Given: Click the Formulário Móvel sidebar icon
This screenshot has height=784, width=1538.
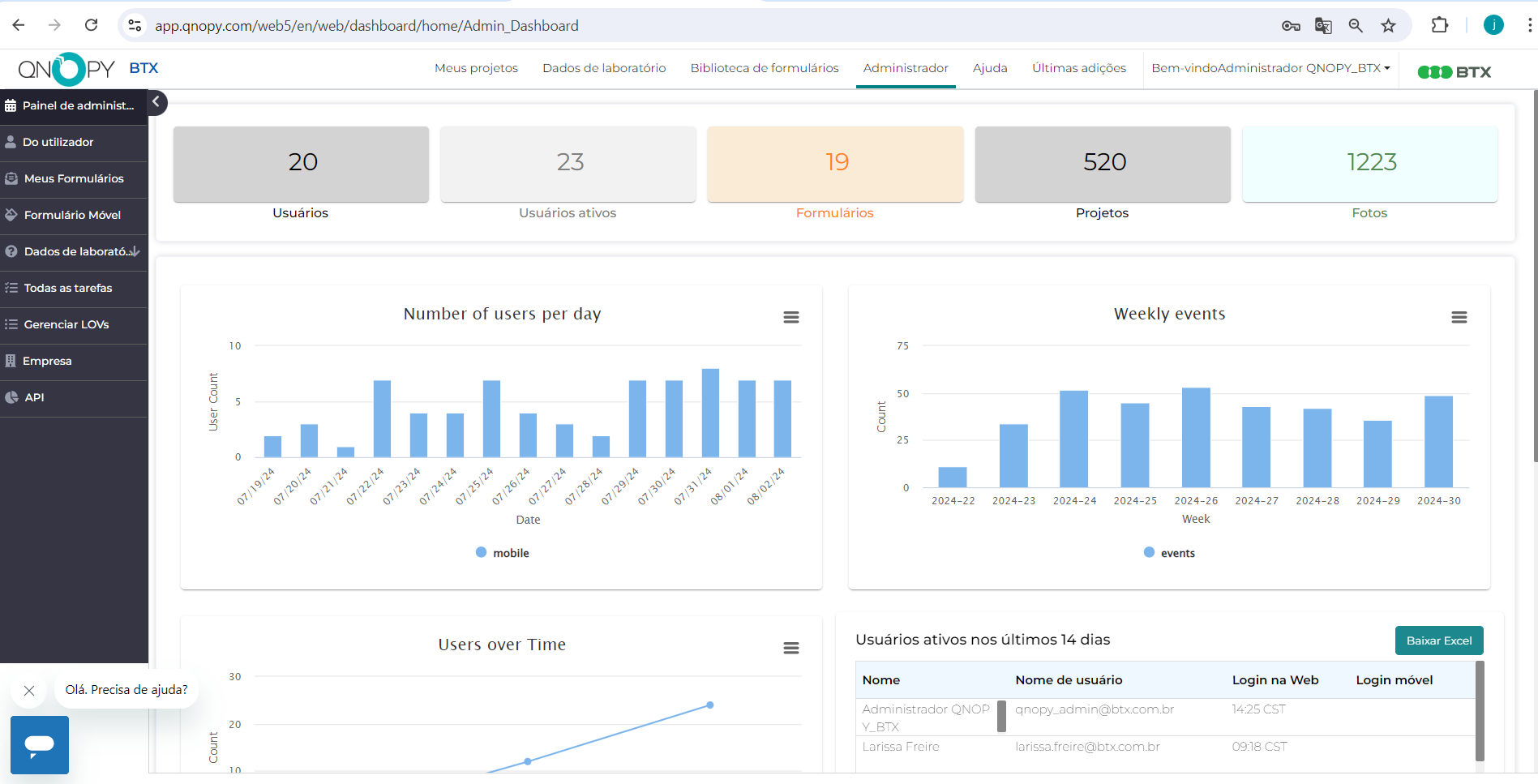Looking at the screenshot, I should point(11,215).
